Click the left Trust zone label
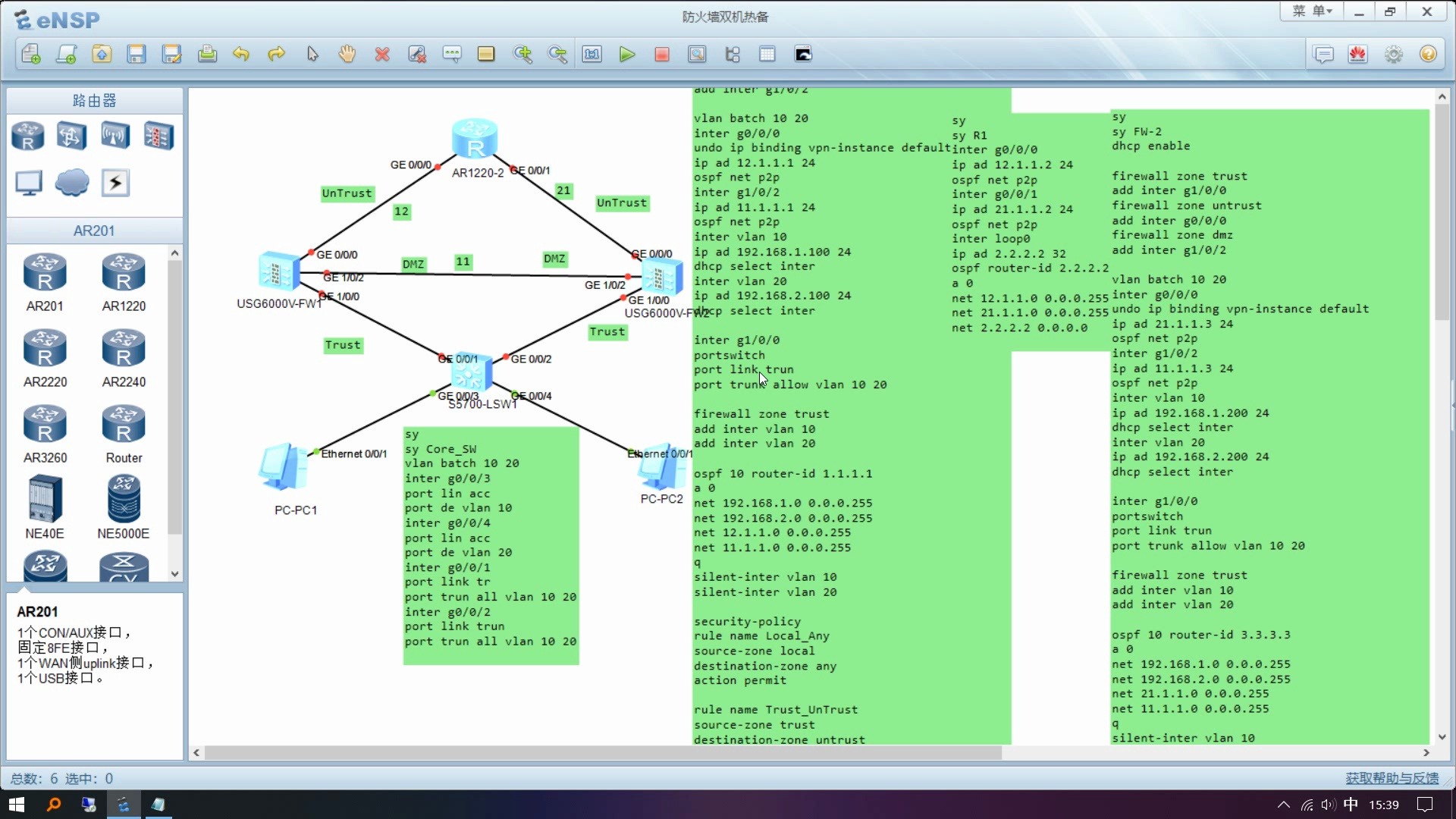The image size is (1456, 819). click(343, 346)
